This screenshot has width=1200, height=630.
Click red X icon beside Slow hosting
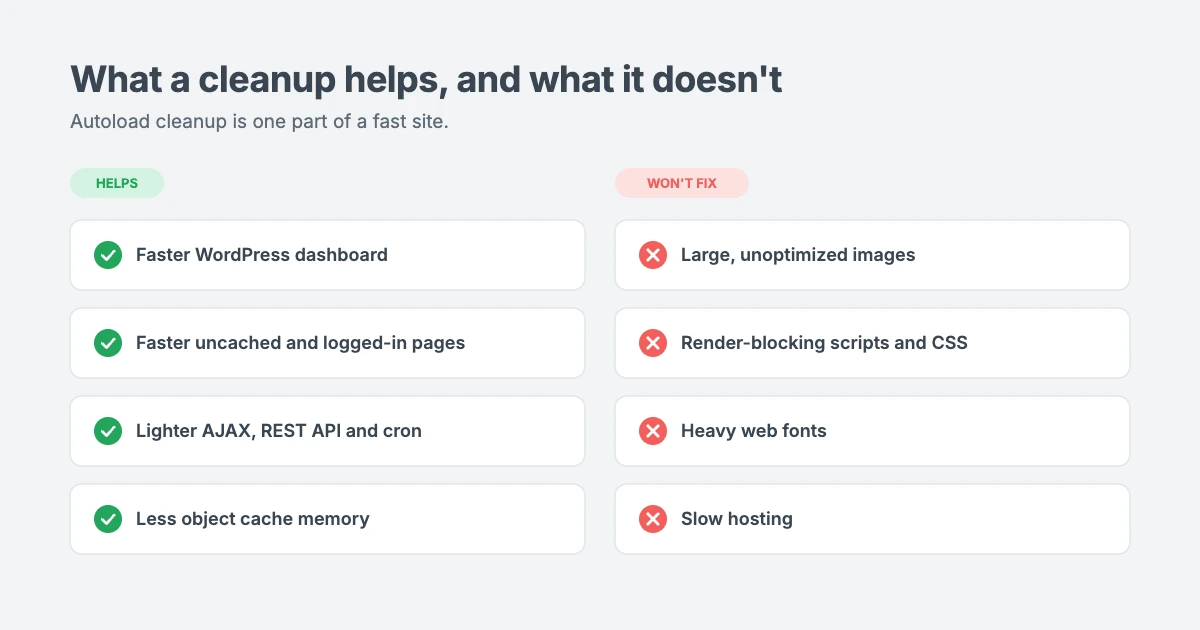tap(653, 519)
